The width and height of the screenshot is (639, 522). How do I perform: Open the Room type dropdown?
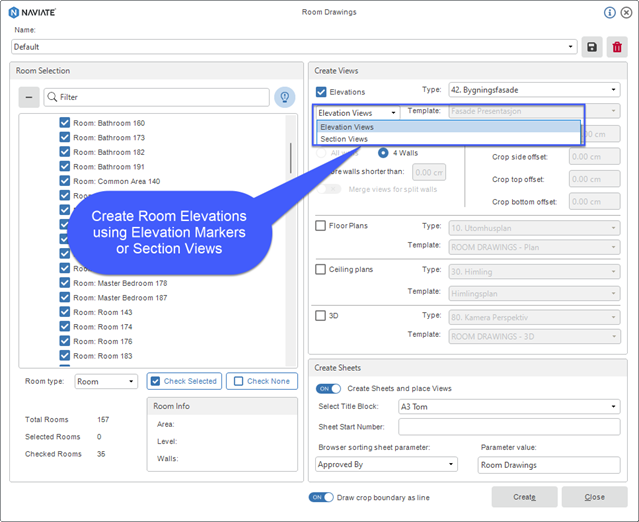click(106, 381)
